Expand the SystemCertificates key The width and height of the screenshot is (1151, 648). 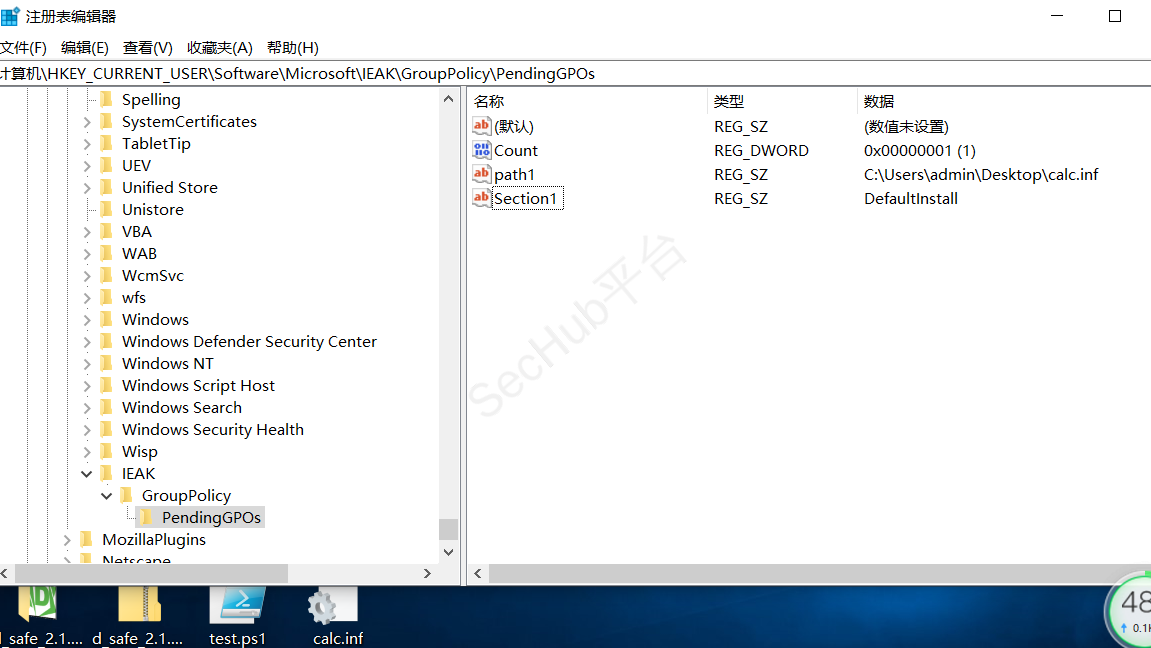[x=87, y=122]
